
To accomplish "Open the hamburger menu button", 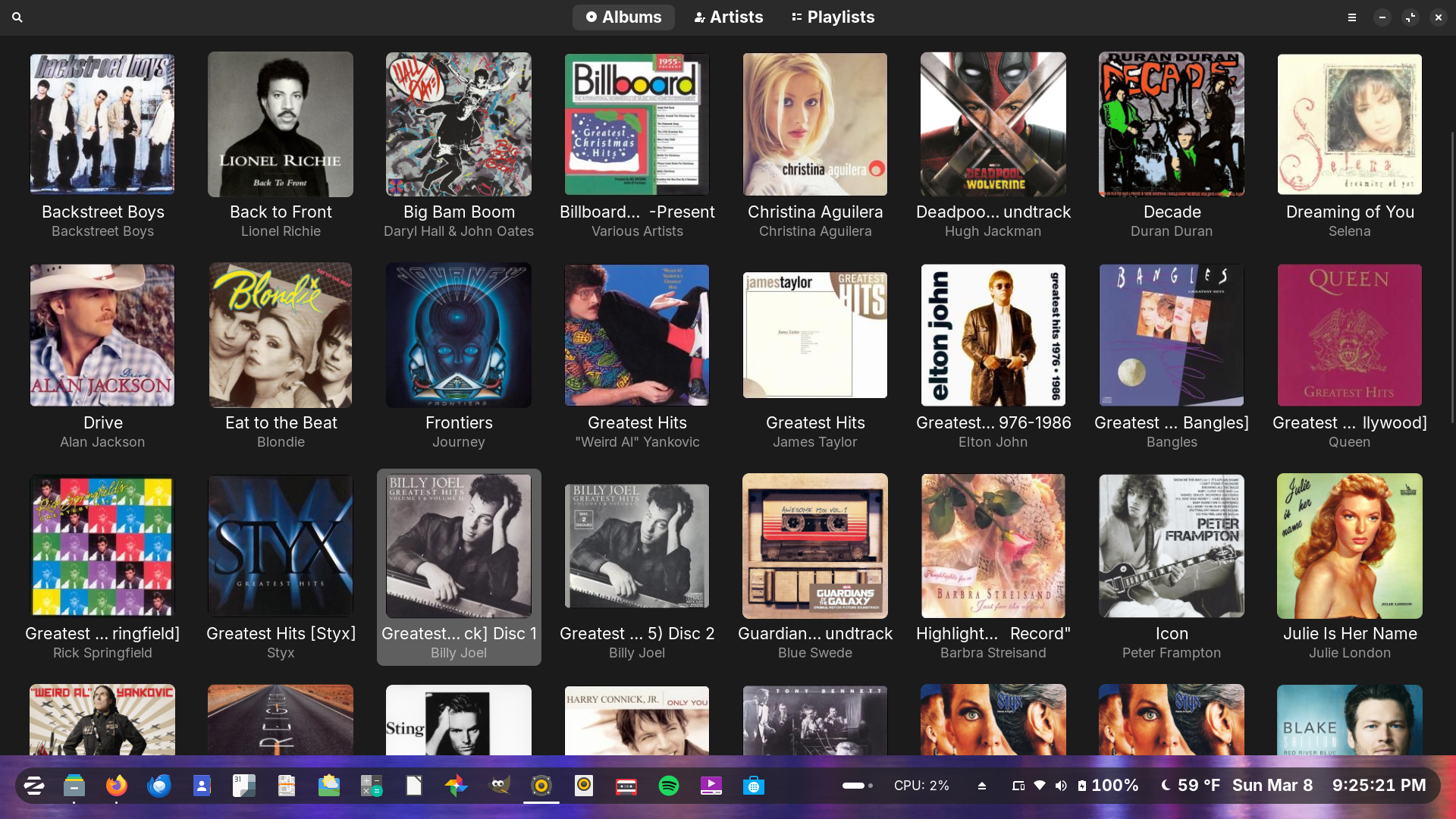I will (1352, 17).
